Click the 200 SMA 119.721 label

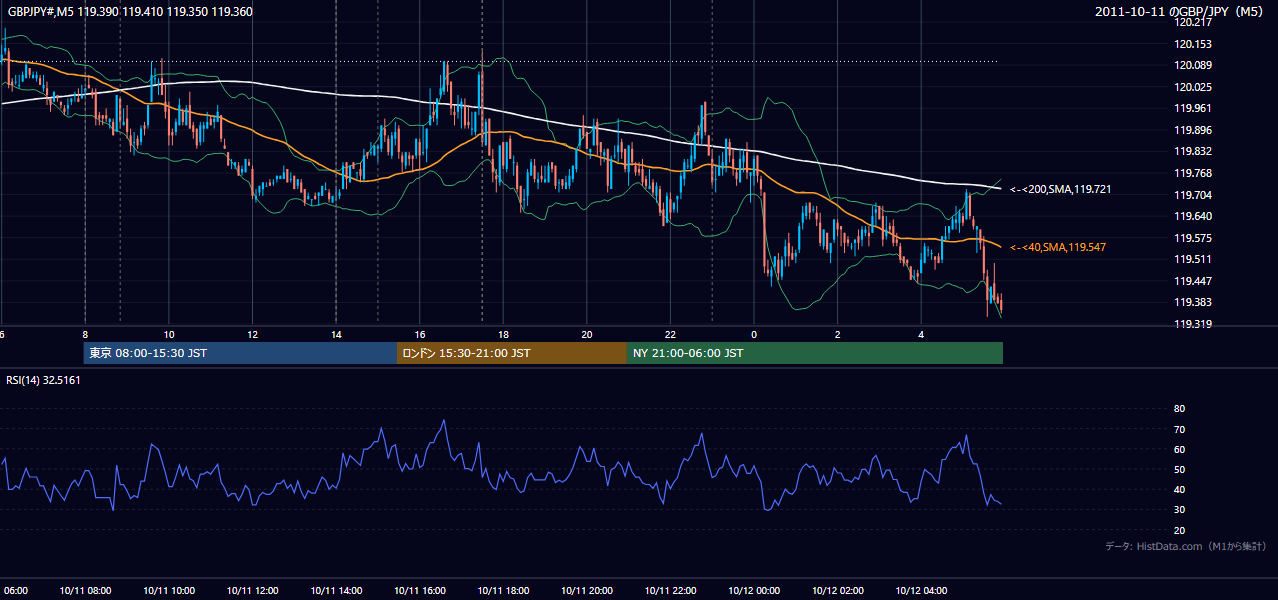pyautogui.click(x=1060, y=189)
